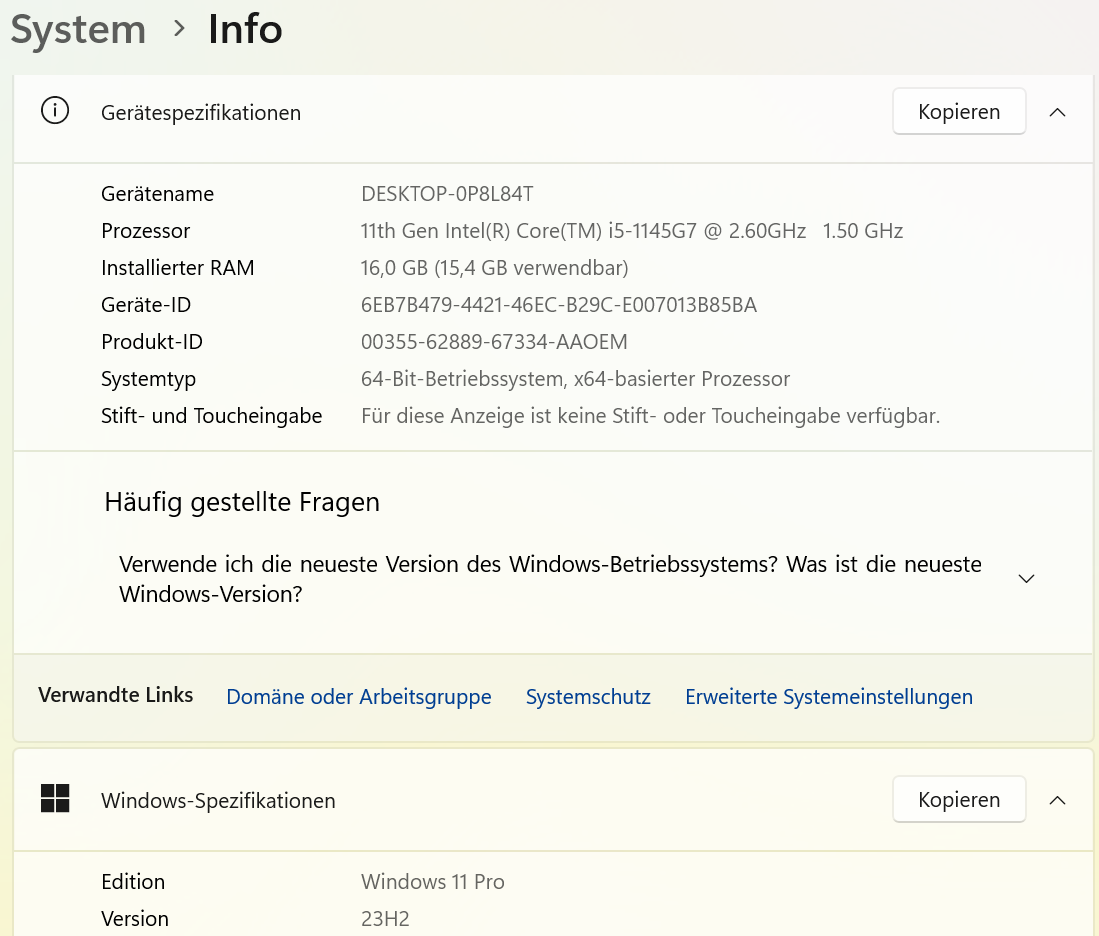Image resolution: width=1099 pixels, height=936 pixels.
Task: Open Domäne oder Arbeitsgruppe link
Action: [x=359, y=697]
